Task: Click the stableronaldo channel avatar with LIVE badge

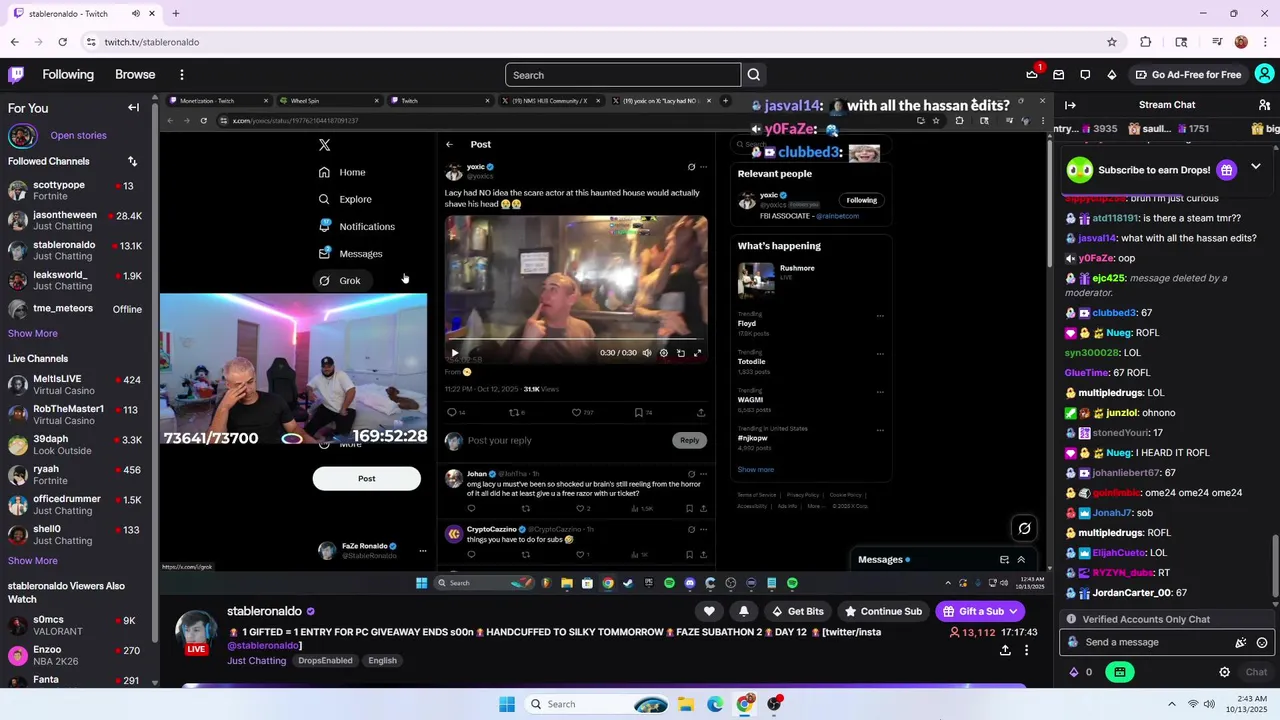Action: (196, 632)
